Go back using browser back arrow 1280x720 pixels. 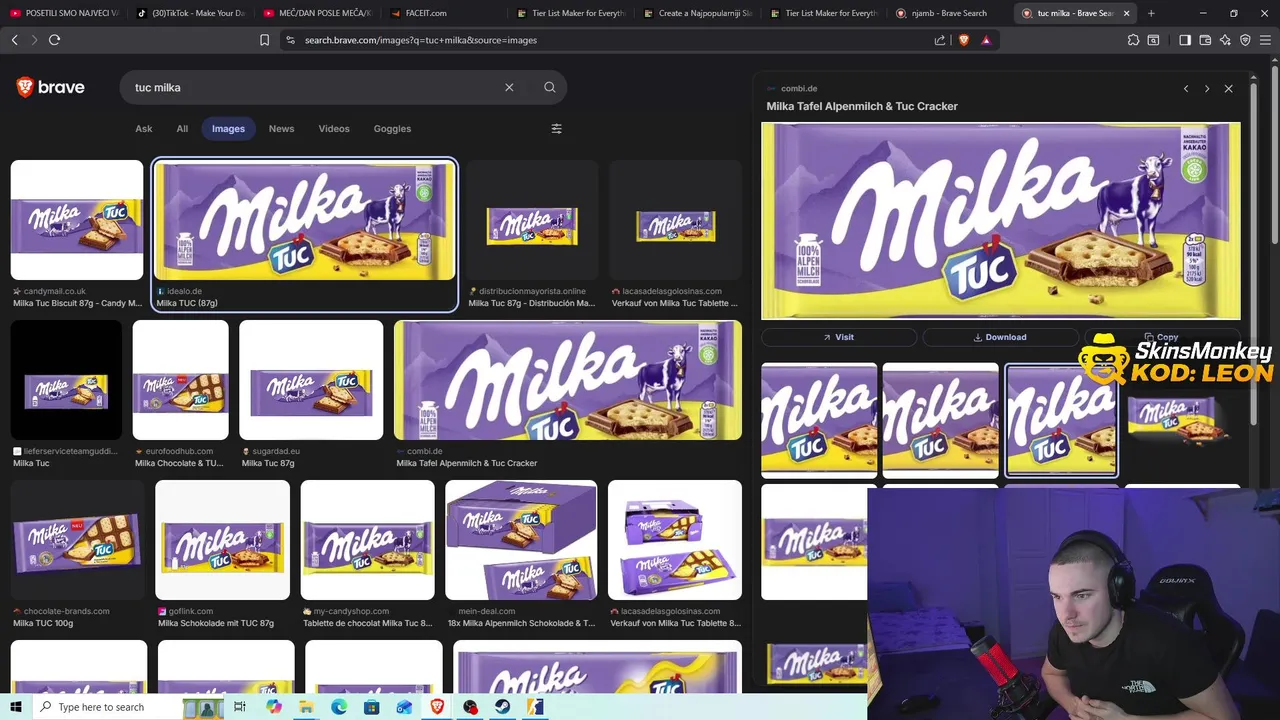coord(14,40)
